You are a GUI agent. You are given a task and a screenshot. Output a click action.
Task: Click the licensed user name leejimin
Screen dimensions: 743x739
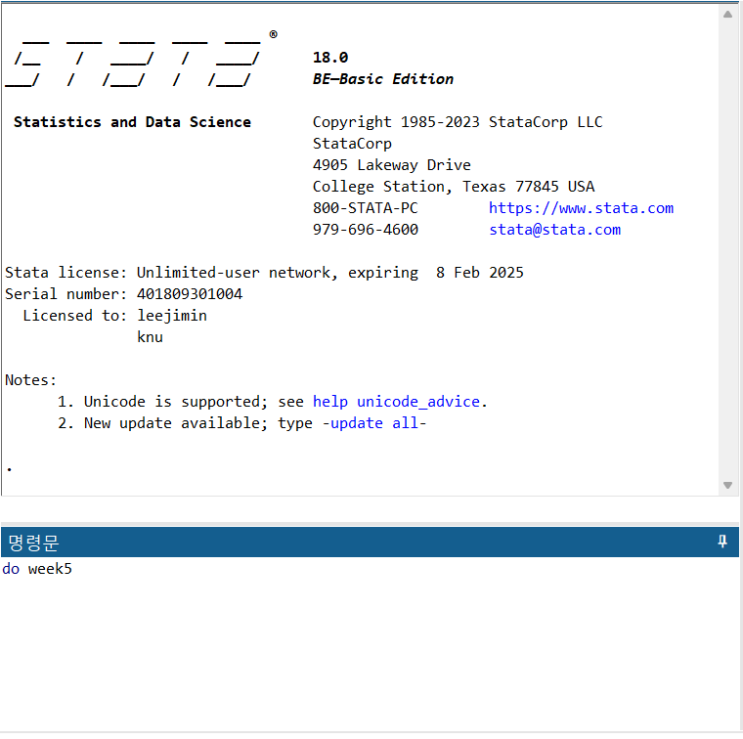pyautogui.click(x=172, y=316)
